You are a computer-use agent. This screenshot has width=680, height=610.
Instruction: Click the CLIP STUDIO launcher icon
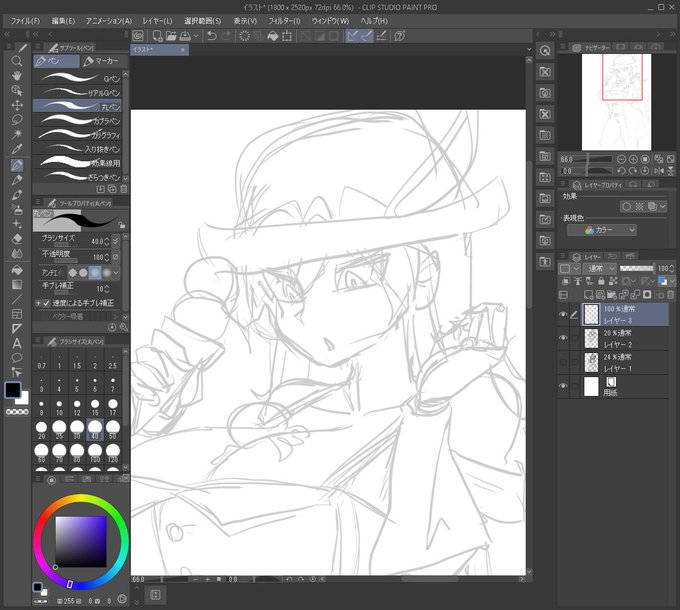(138, 36)
